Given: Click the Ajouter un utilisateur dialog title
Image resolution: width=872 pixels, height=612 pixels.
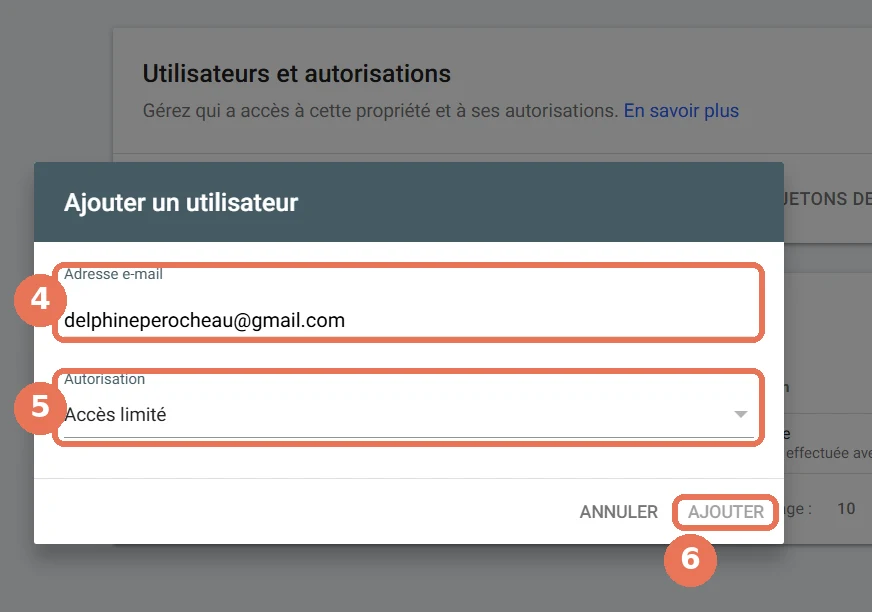Looking at the screenshot, I should click(x=181, y=203).
